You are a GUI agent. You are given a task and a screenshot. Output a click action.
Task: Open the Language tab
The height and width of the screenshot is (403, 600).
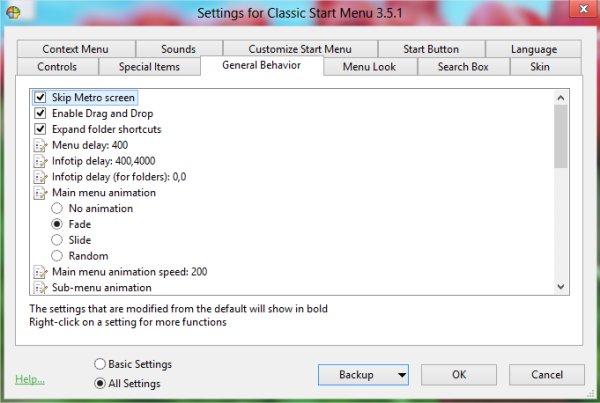(534, 49)
